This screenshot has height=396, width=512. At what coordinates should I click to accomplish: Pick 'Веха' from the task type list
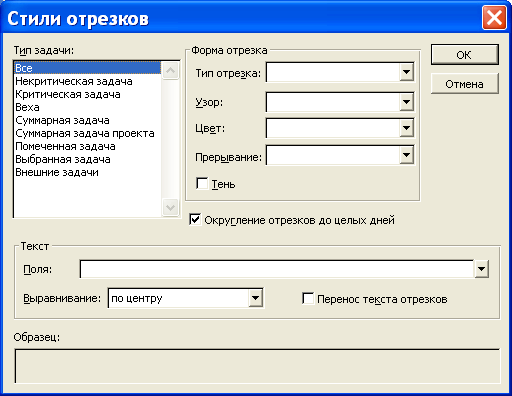pos(88,107)
